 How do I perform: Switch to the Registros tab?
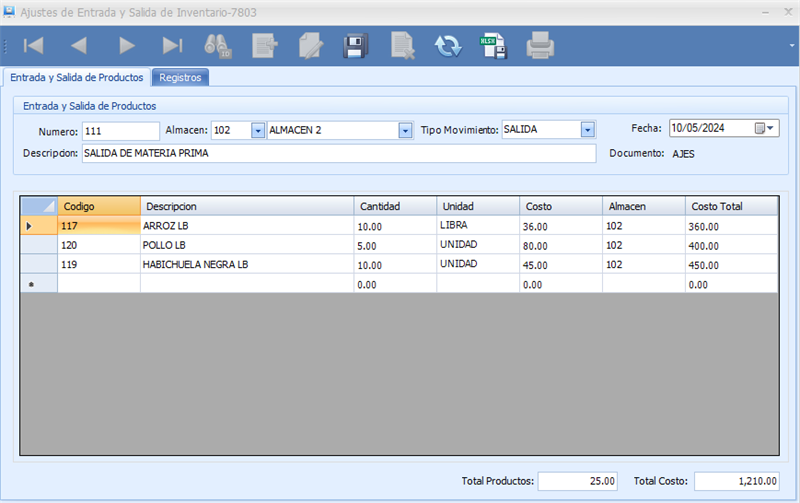click(180, 77)
